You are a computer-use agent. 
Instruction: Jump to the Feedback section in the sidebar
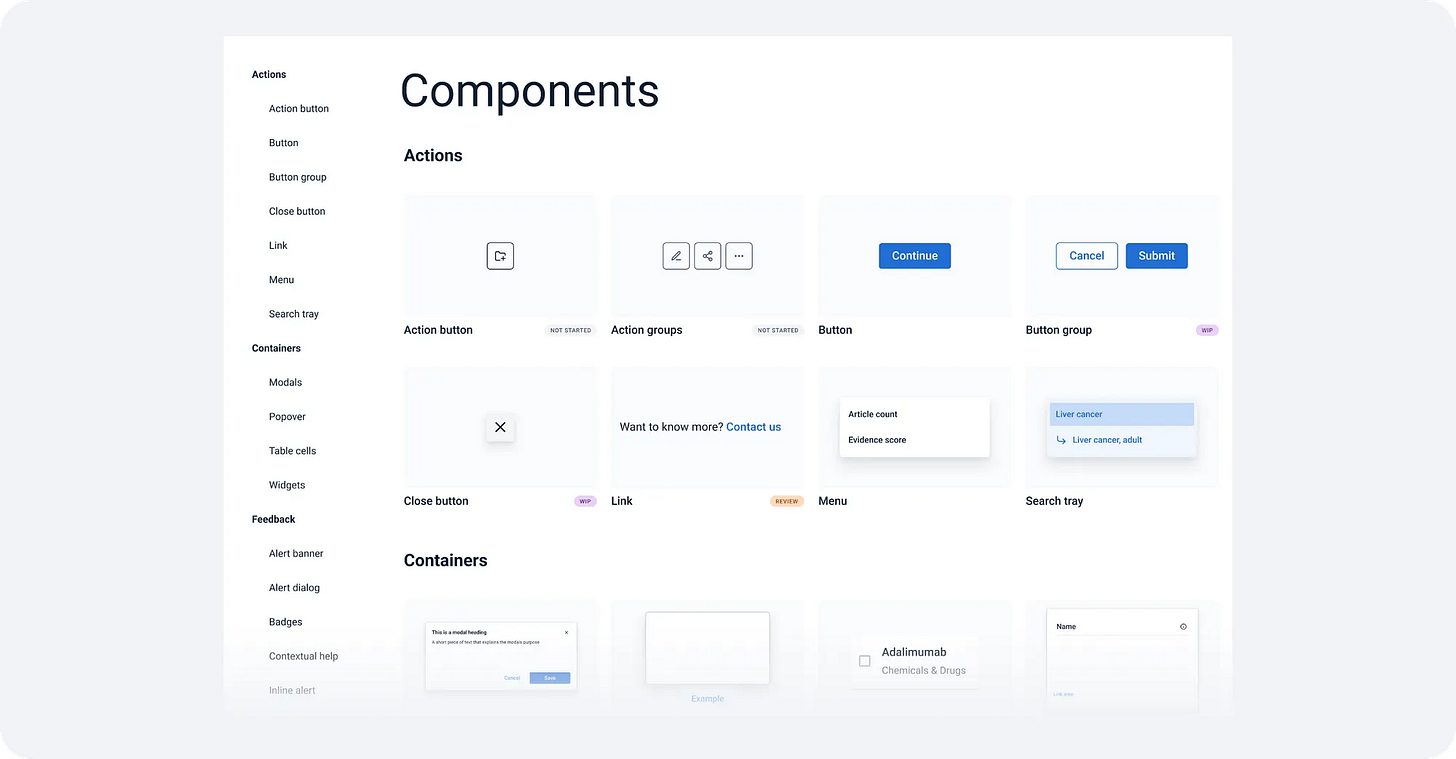coord(273,519)
